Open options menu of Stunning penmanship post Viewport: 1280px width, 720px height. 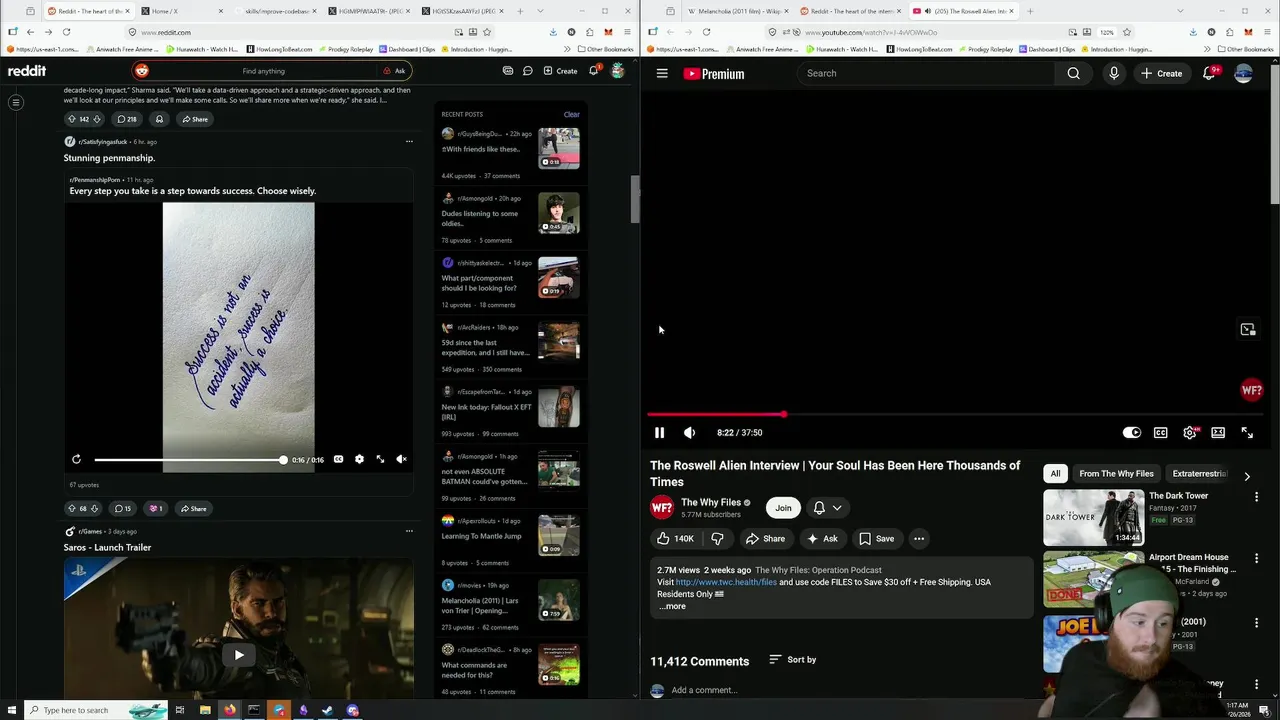[x=409, y=142]
